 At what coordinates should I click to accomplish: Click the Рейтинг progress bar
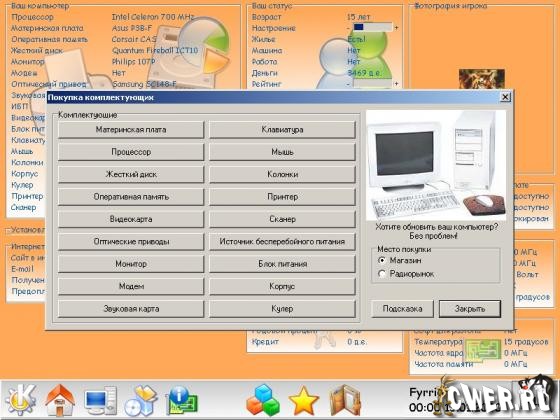tap(372, 84)
